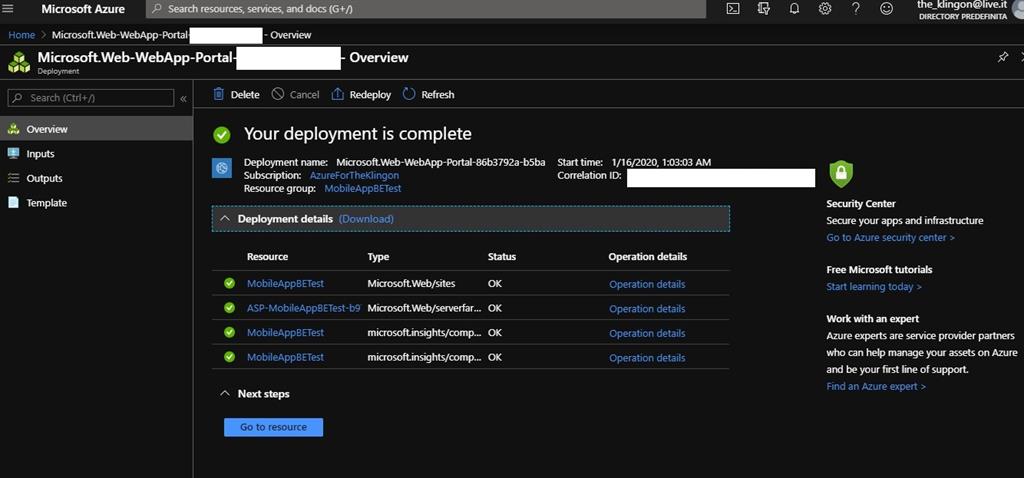The height and width of the screenshot is (478, 1024).
Task: Click the blue web app deployment icon
Action: pos(221,168)
